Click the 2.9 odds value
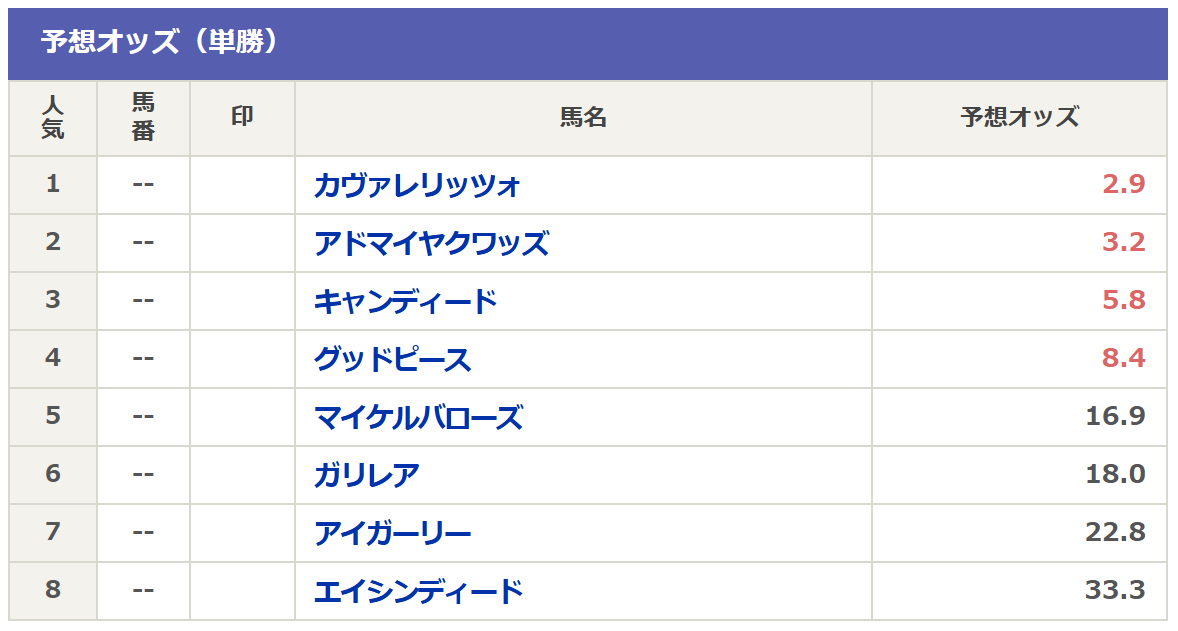The height and width of the screenshot is (631, 1178). 1123,185
